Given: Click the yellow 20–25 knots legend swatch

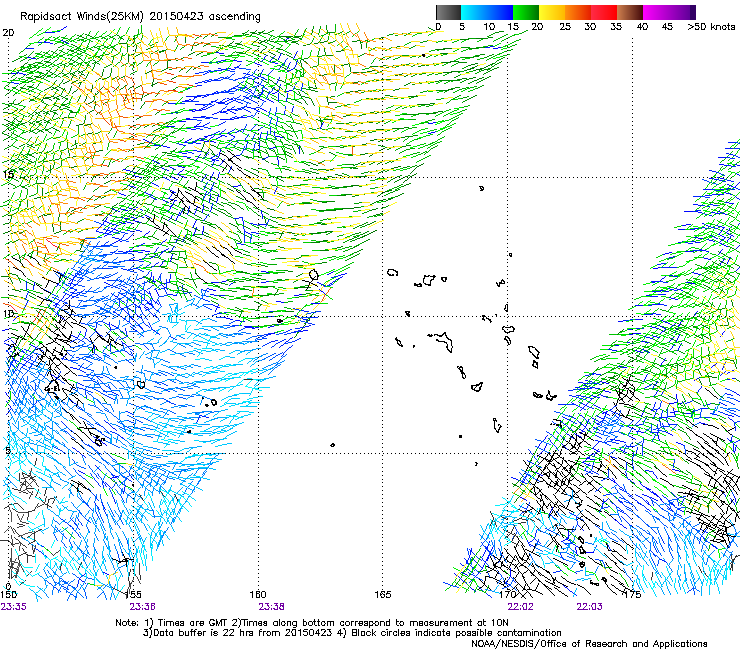Looking at the screenshot, I should coord(552,12).
